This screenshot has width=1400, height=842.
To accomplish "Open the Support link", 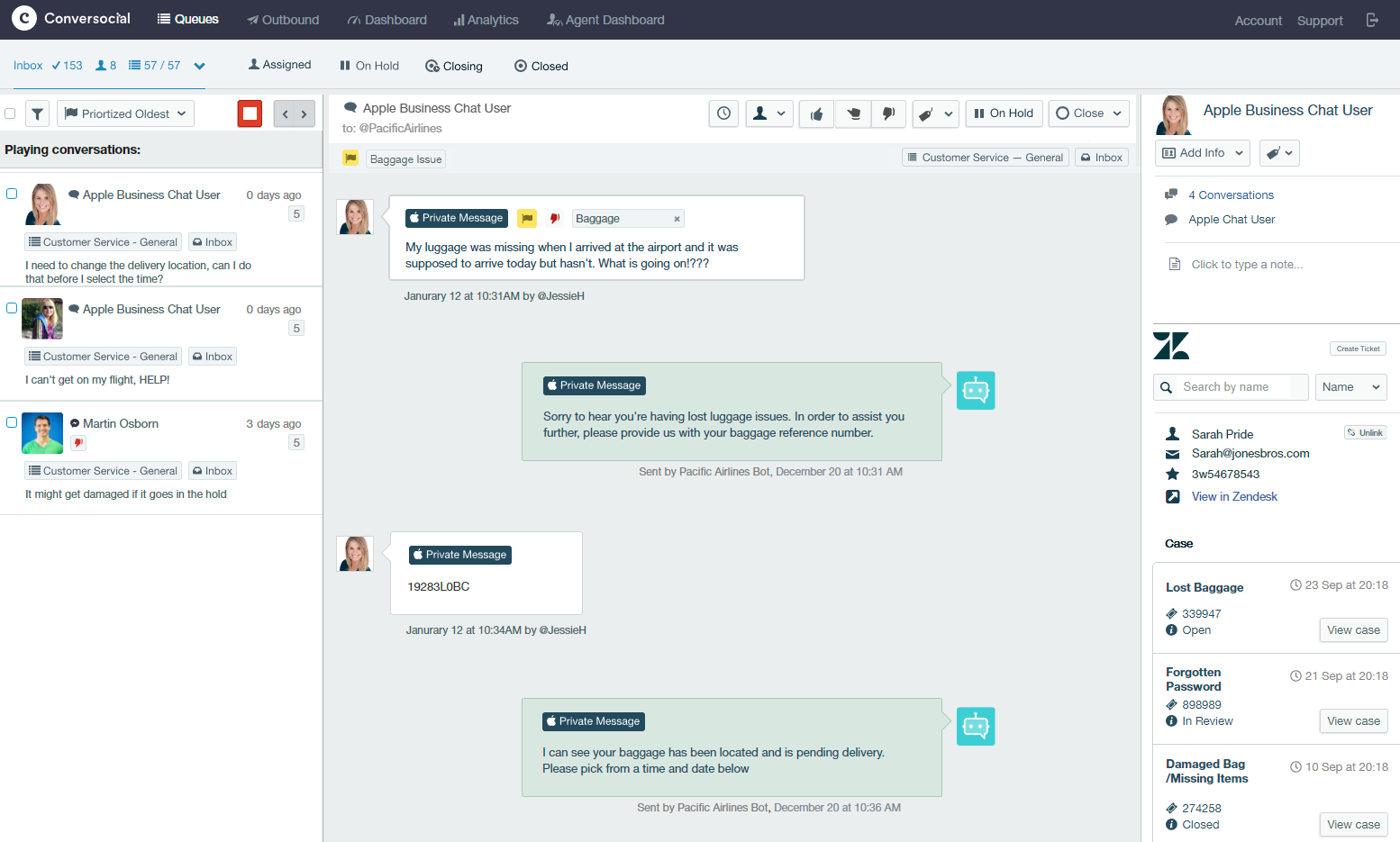I will (x=1320, y=21).
